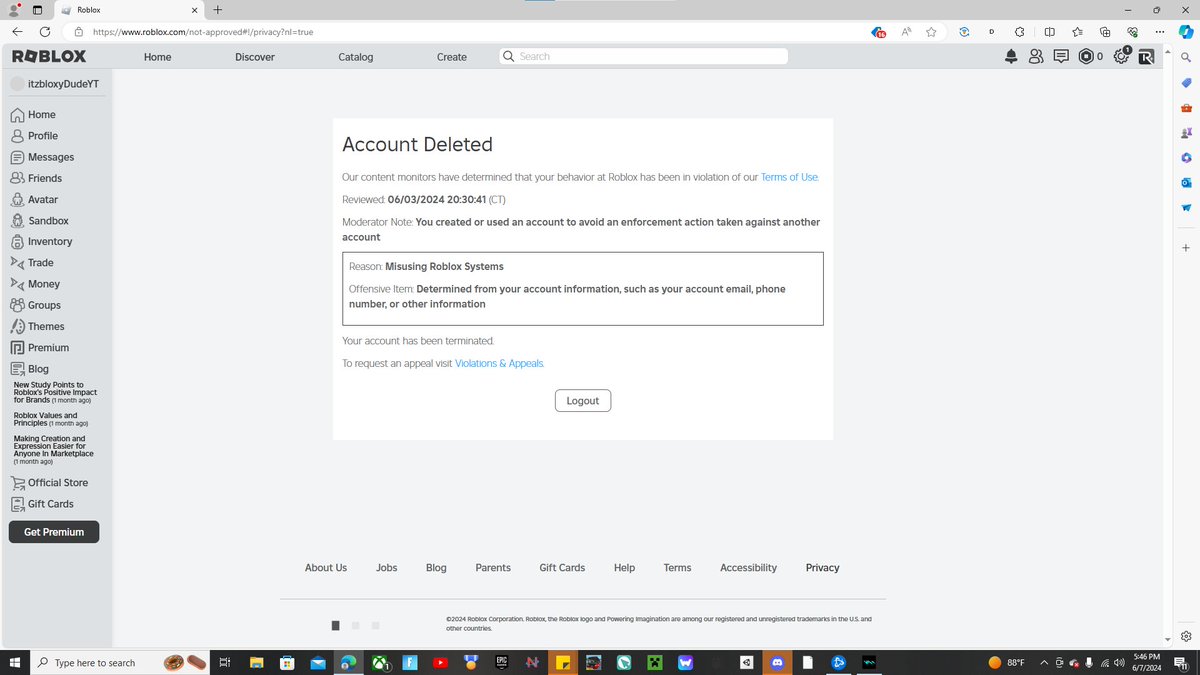Open Official Store in sidebar
Viewport: 1200px width, 675px height.
pos(56,482)
